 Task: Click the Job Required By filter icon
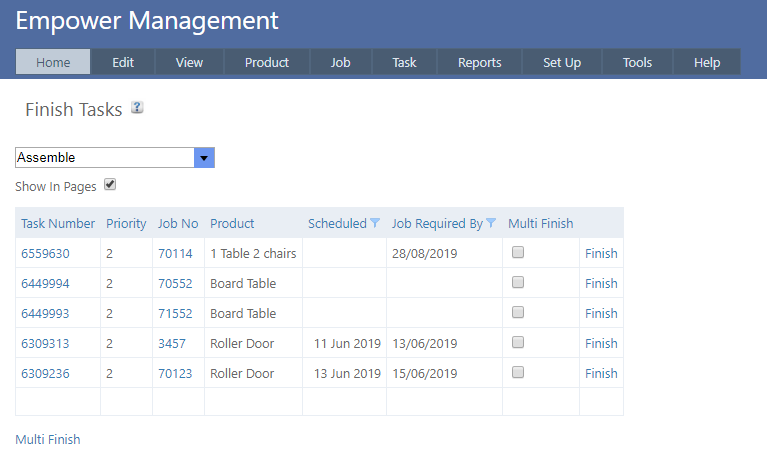(491, 223)
